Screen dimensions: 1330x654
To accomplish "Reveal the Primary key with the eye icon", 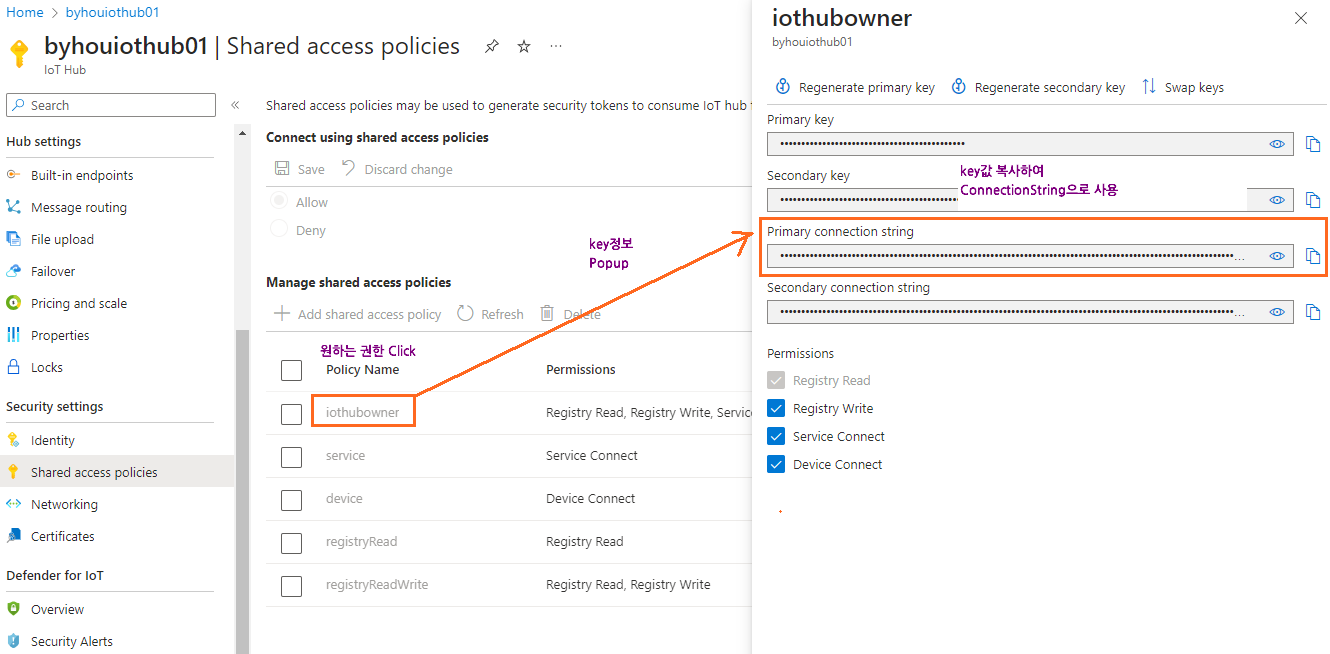I will [1277, 143].
